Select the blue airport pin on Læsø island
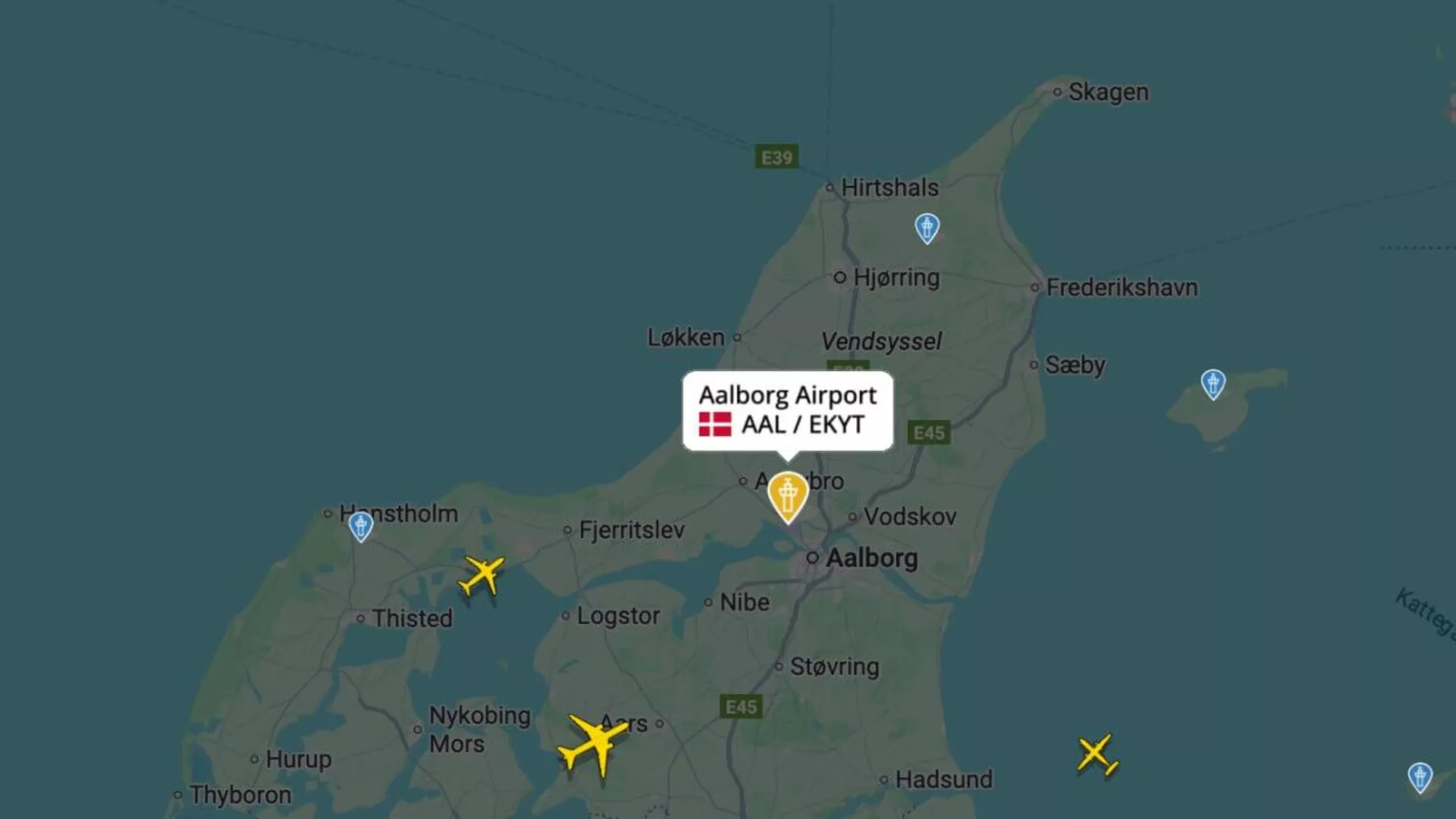 (1213, 384)
